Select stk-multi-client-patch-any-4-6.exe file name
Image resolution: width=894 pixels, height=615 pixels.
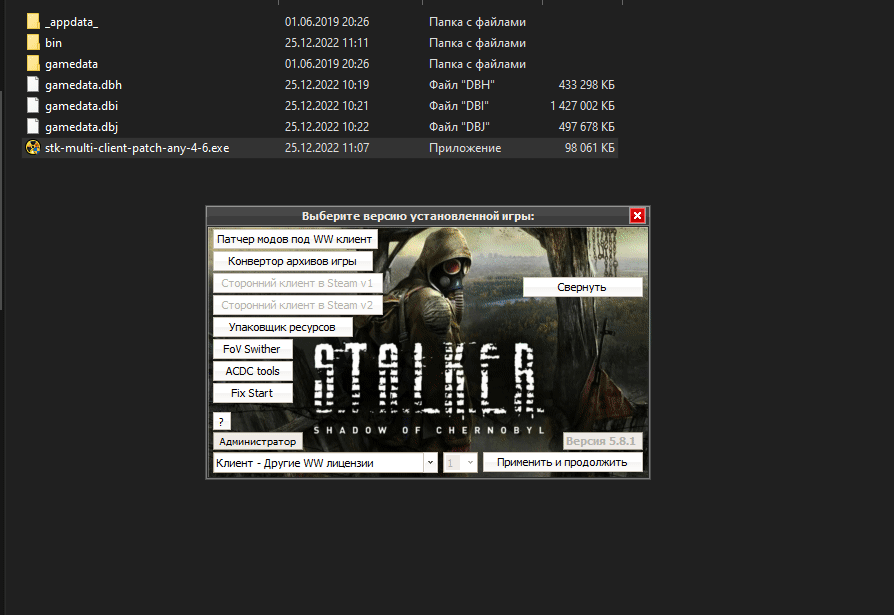click(x=137, y=148)
